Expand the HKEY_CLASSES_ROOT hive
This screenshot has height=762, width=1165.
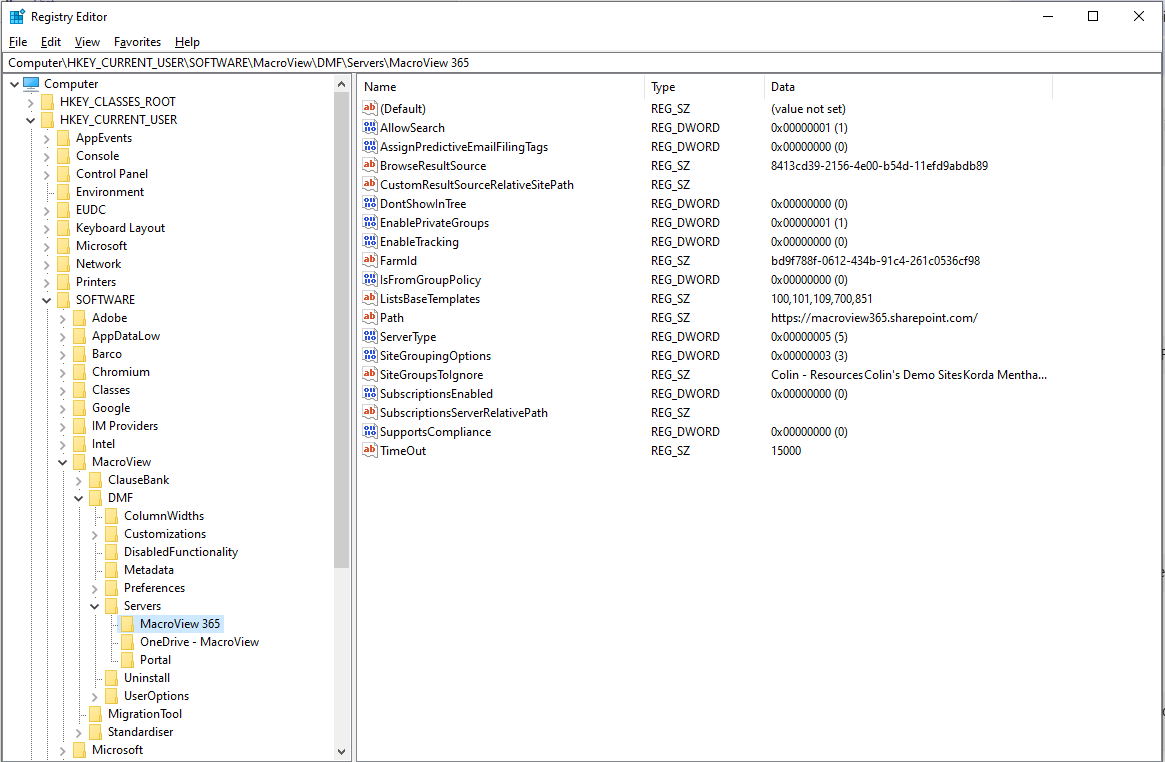(x=30, y=102)
